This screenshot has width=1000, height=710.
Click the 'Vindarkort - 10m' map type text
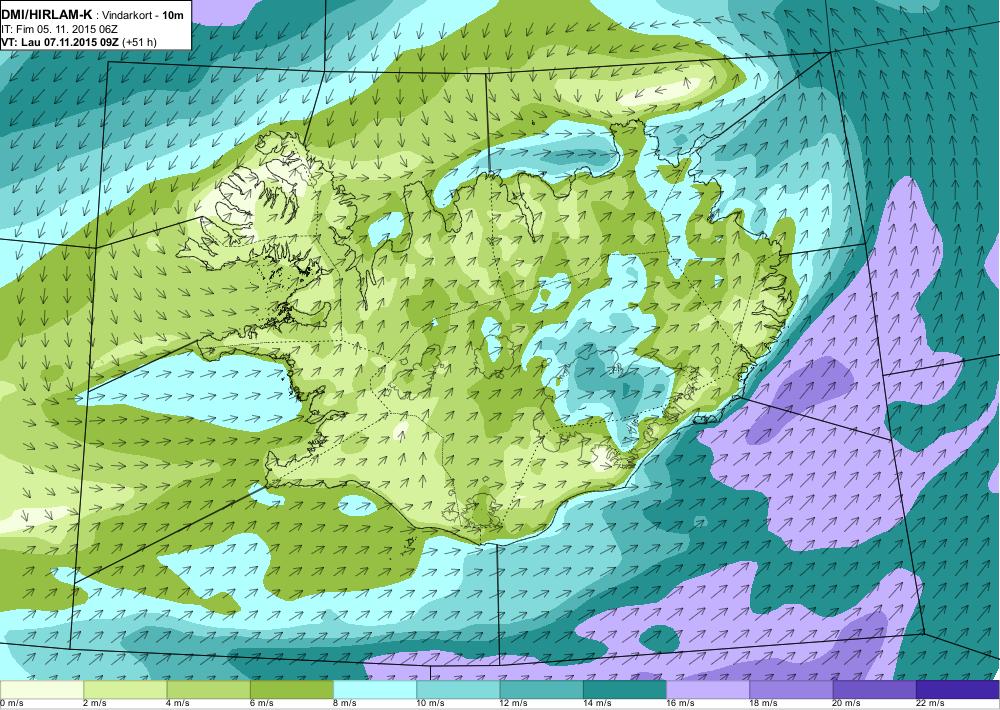[141, 15]
